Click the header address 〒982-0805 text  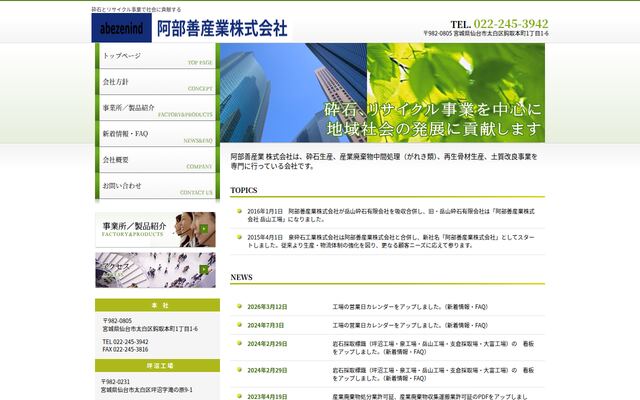486,33
